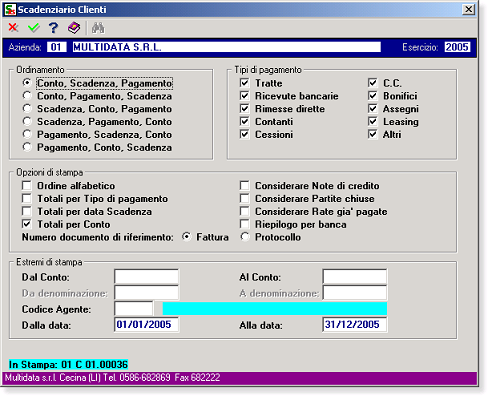Screen dimensions: 488x396
Task: Uncheck the Tratte payment type
Action: pyautogui.click(x=245, y=83)
